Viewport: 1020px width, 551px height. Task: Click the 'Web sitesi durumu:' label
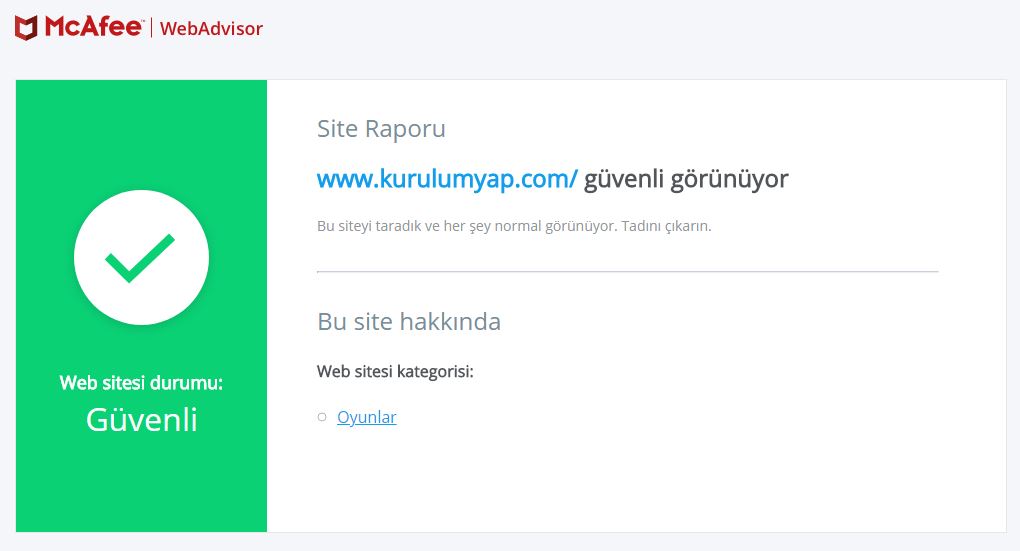tap(141, 383)
